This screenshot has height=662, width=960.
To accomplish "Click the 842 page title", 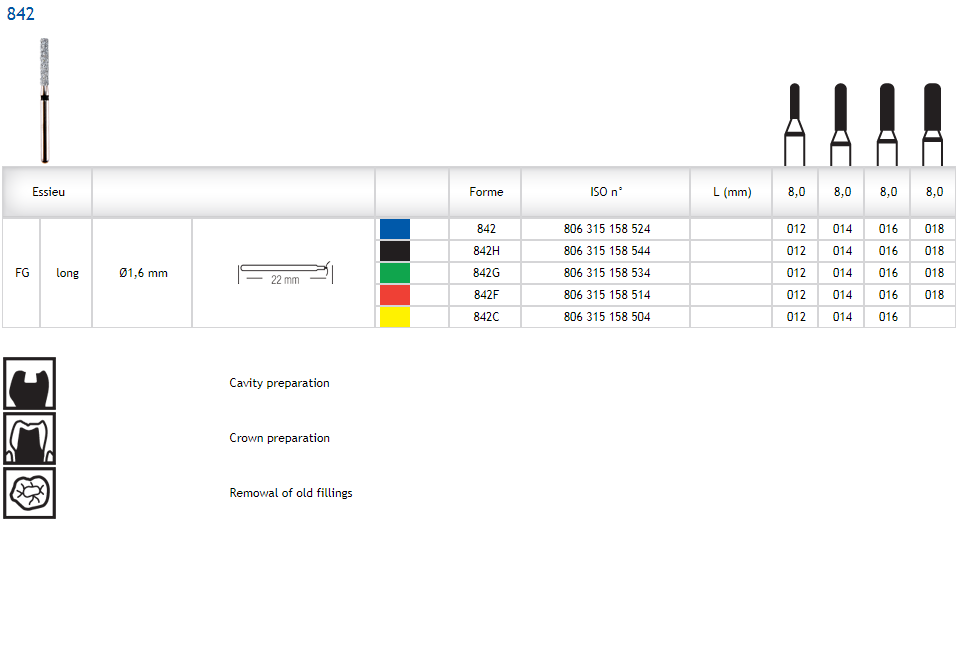I will point(21,14).
